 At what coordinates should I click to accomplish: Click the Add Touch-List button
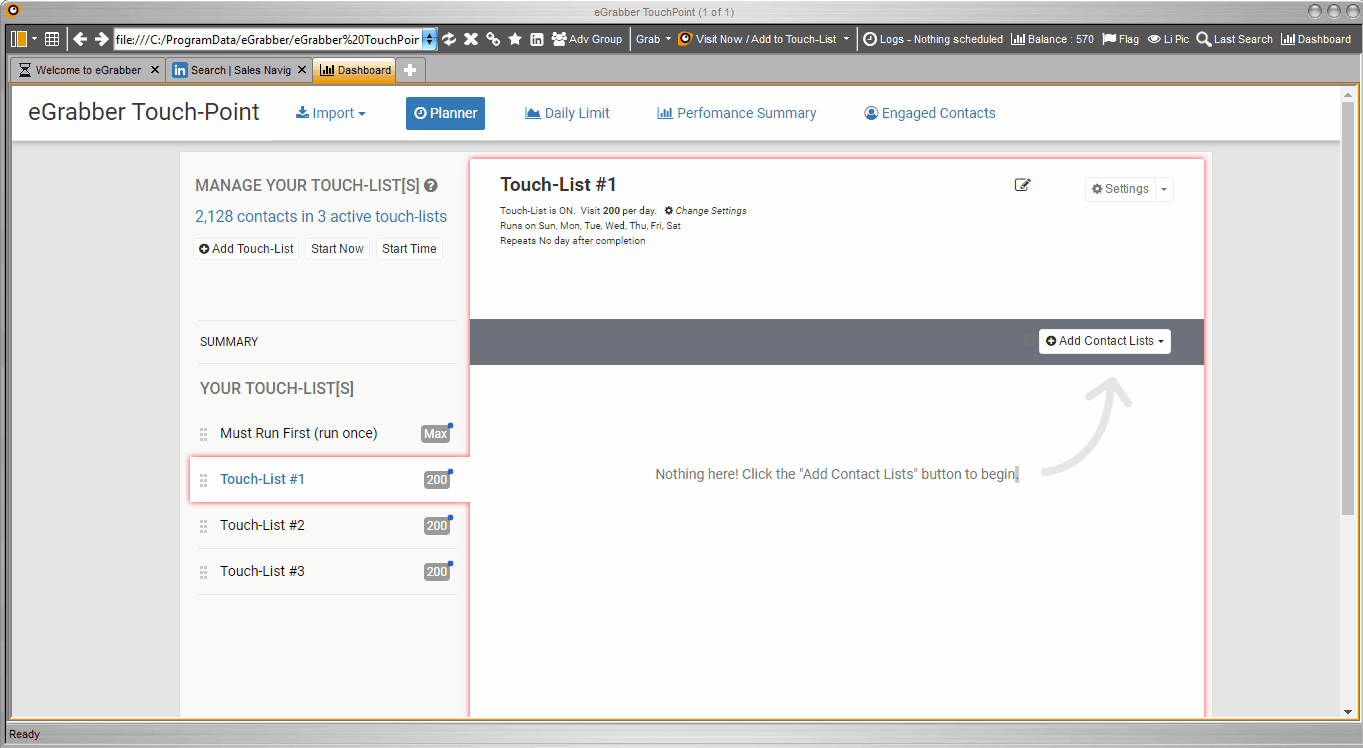point(246,249)
